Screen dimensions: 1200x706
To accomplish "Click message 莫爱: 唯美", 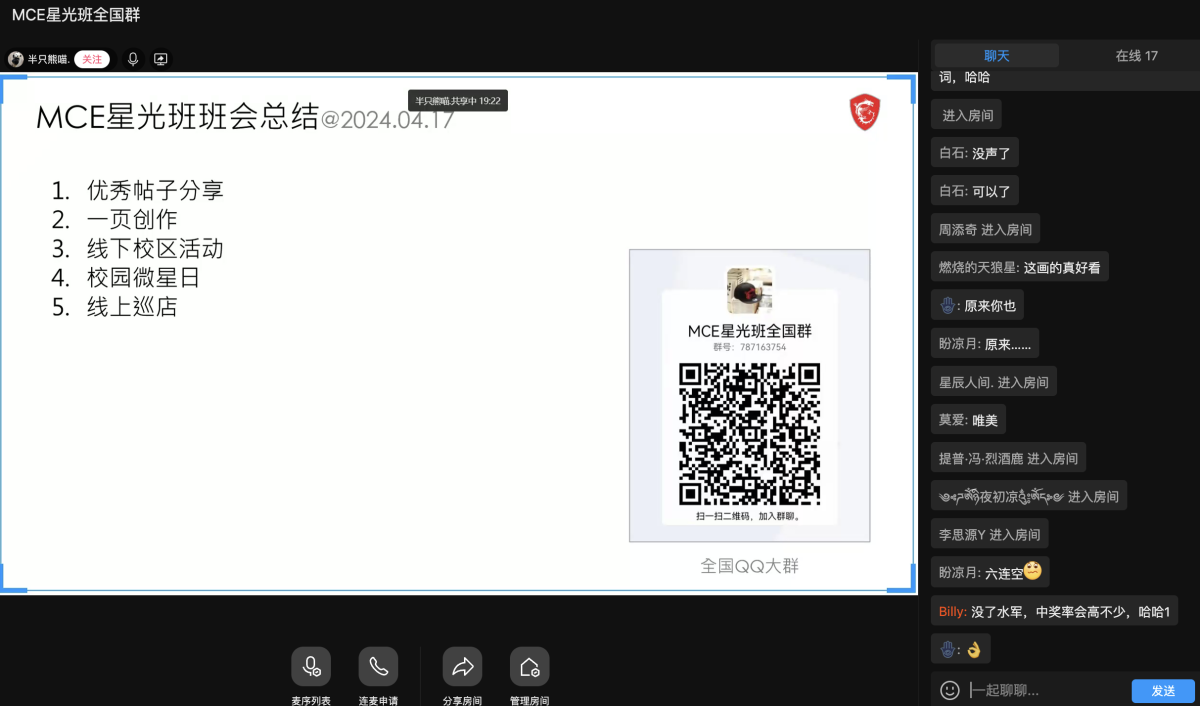I will [967, 420].
